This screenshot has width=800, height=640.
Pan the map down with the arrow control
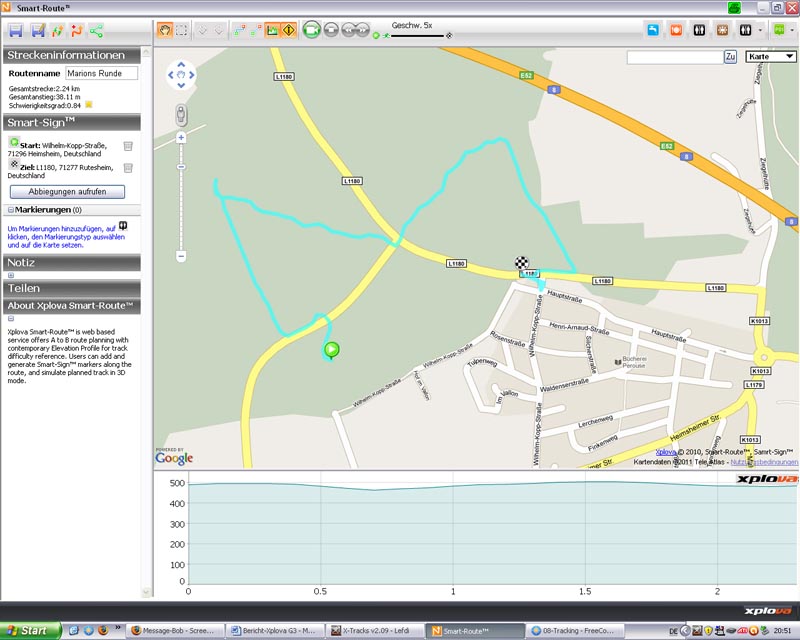click(x=181, y=85)
